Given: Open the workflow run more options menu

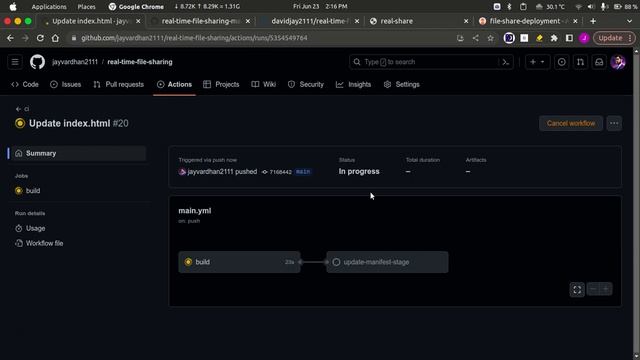Looking at the screenshot, I should pos(614,123).
